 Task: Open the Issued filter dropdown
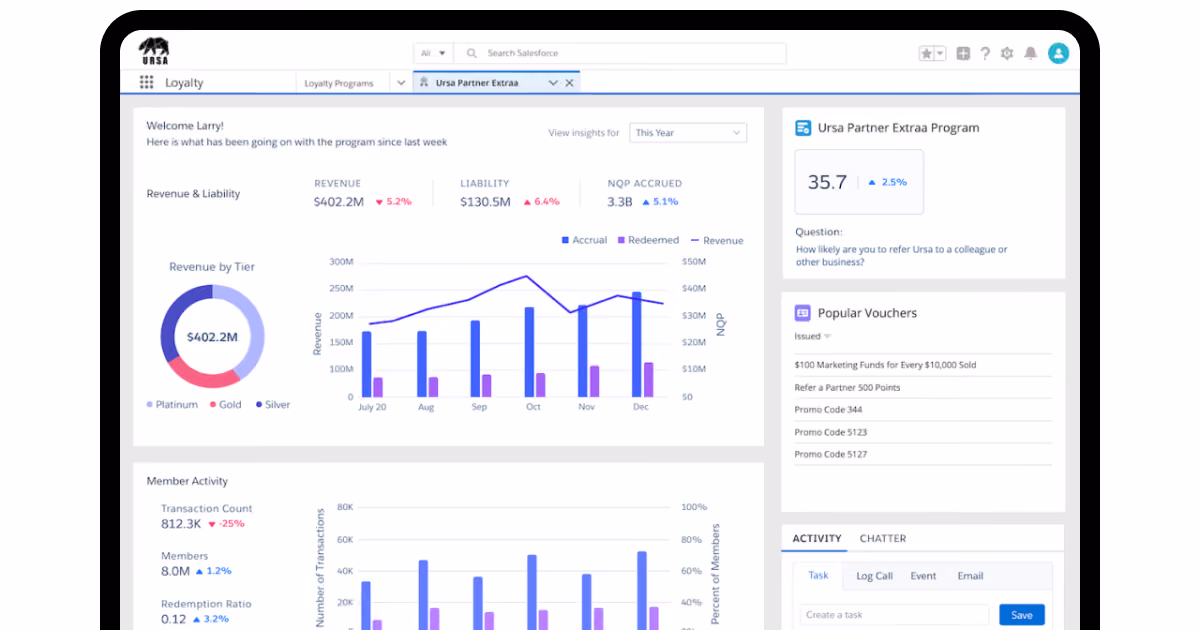tap(812, 336)
